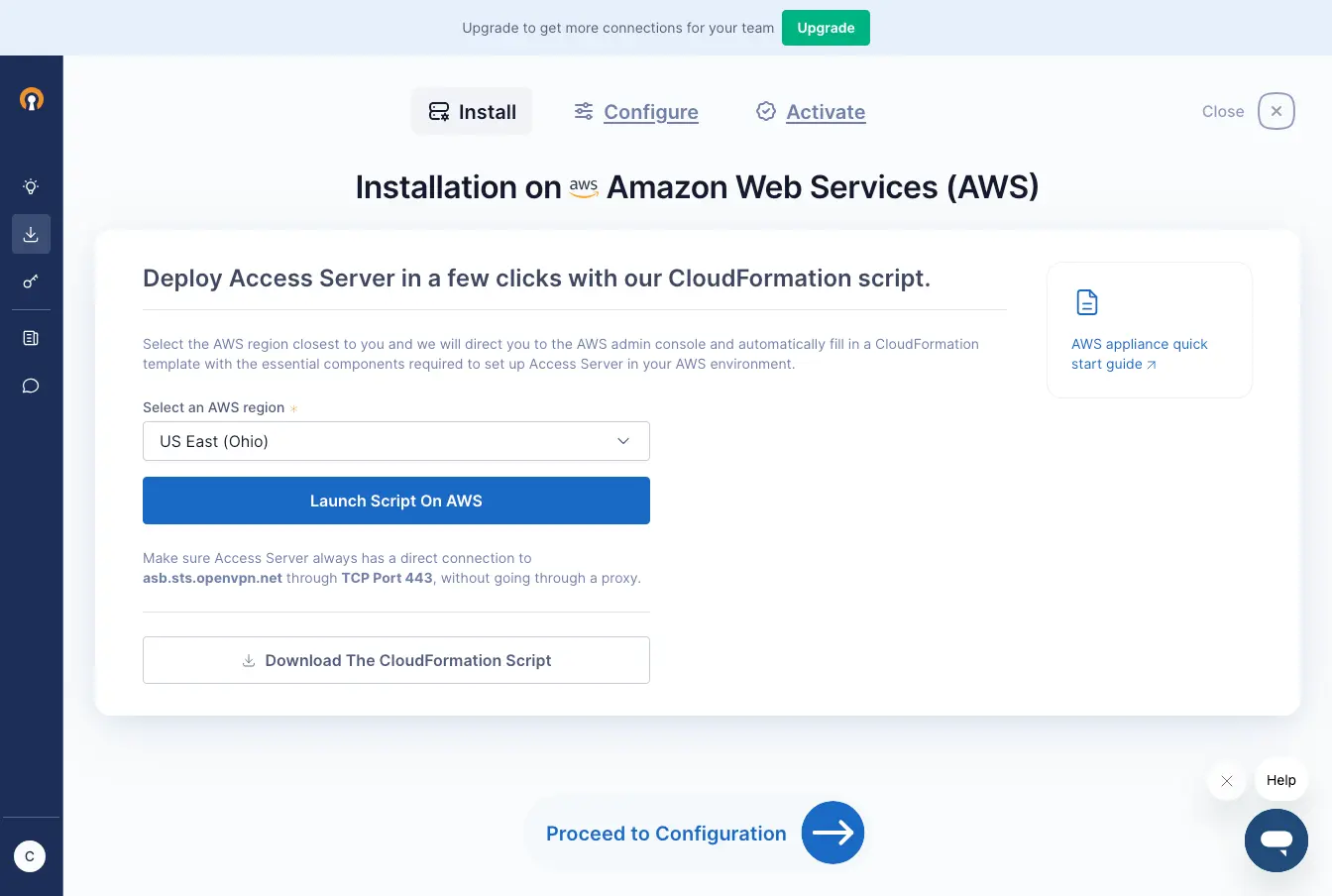Close the installation wizard with the X
The image size is (1332, 896).
click(1276, 111)
